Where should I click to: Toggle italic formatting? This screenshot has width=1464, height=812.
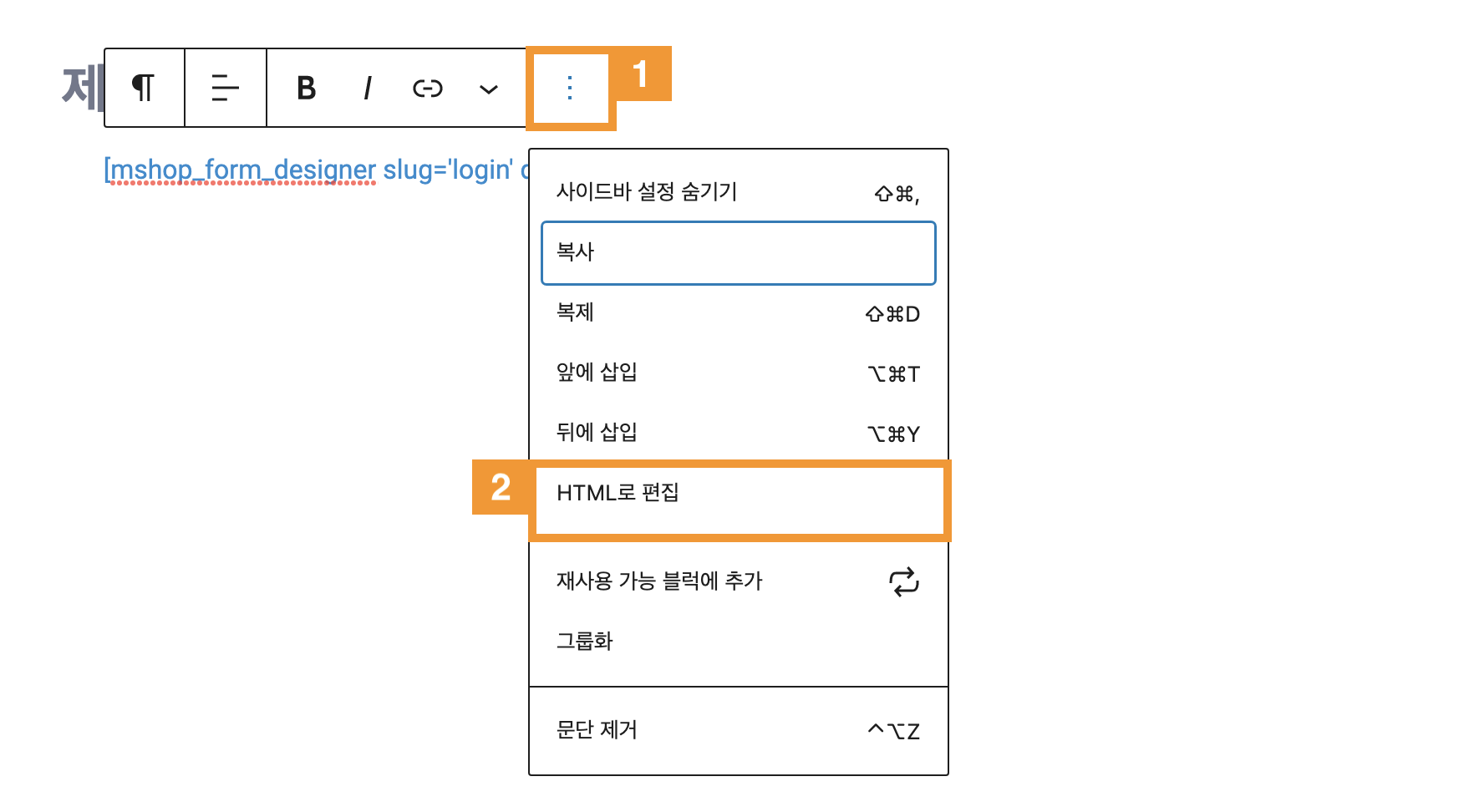[x=367, y=88]
